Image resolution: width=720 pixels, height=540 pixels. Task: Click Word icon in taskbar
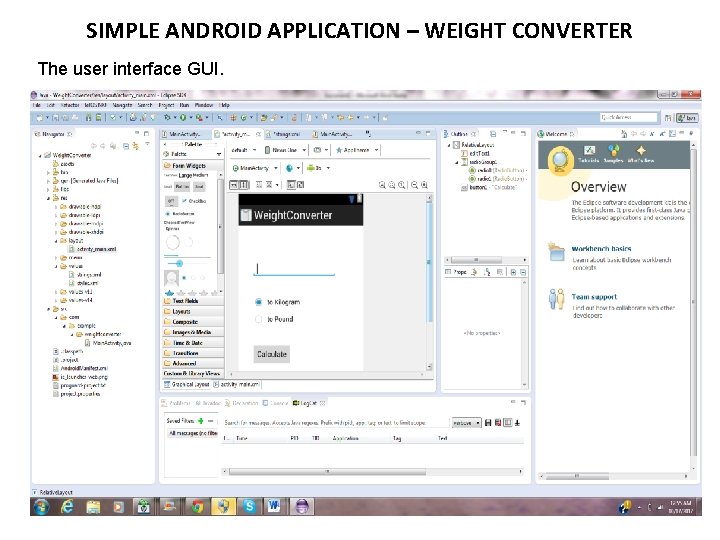pyautogui.click(x=274, y=506)
